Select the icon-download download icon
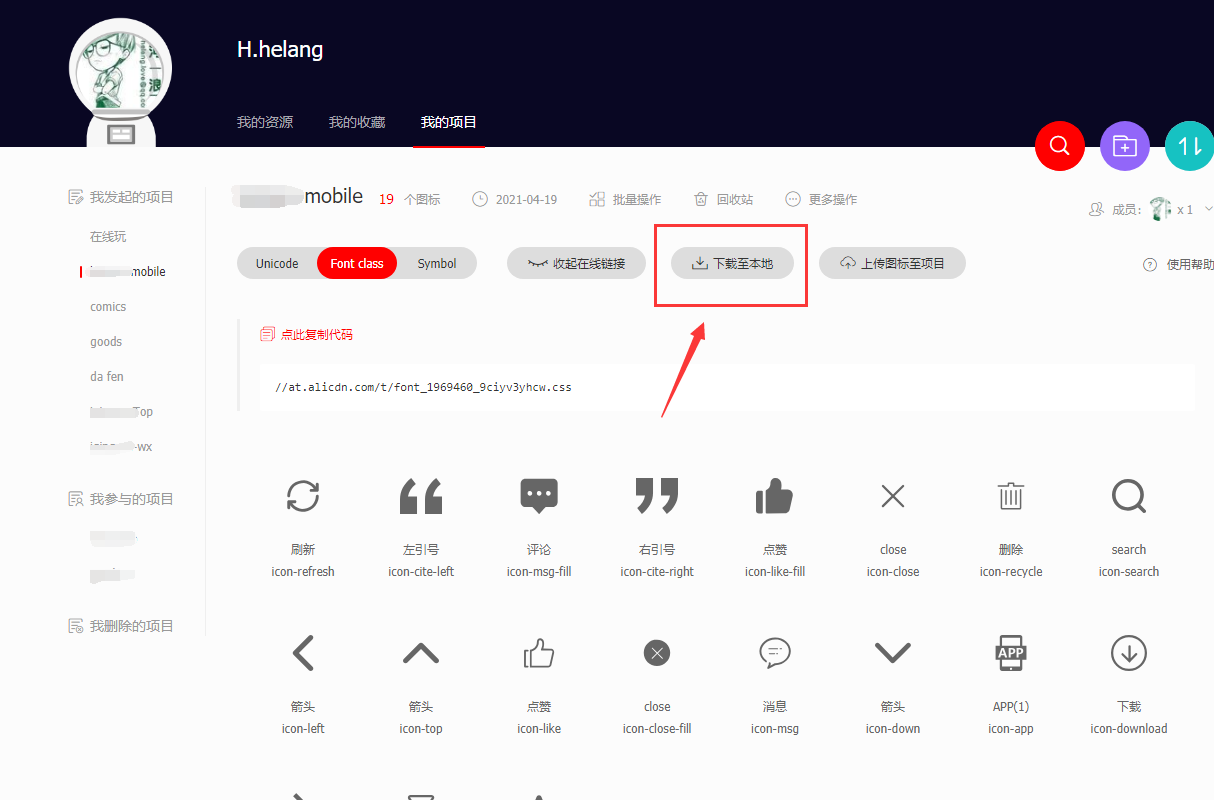The image size is (1214, 800). point(1129,653)
